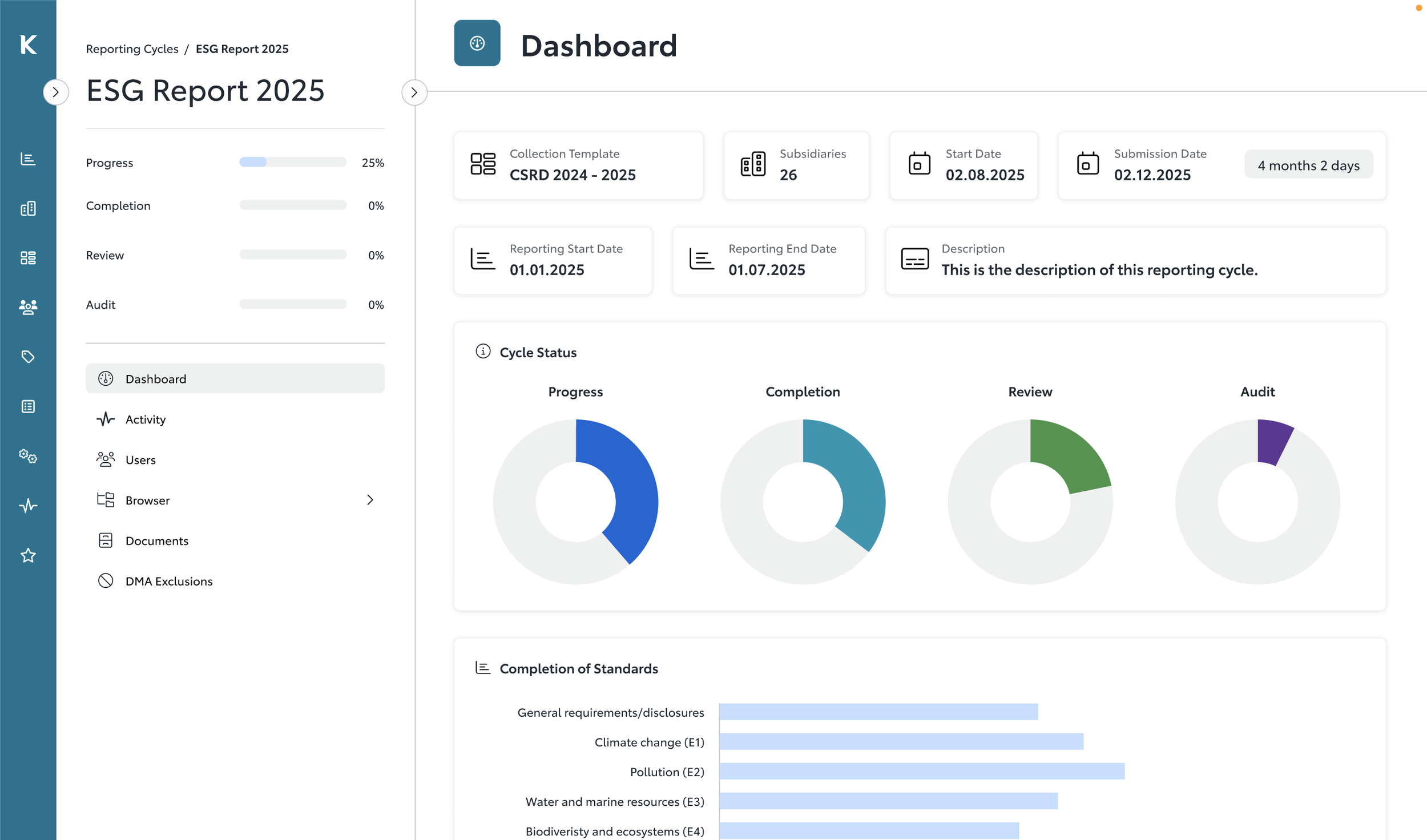Click the activity pulse icon in sidebar
1427x840 pixels.
point(28,506)
